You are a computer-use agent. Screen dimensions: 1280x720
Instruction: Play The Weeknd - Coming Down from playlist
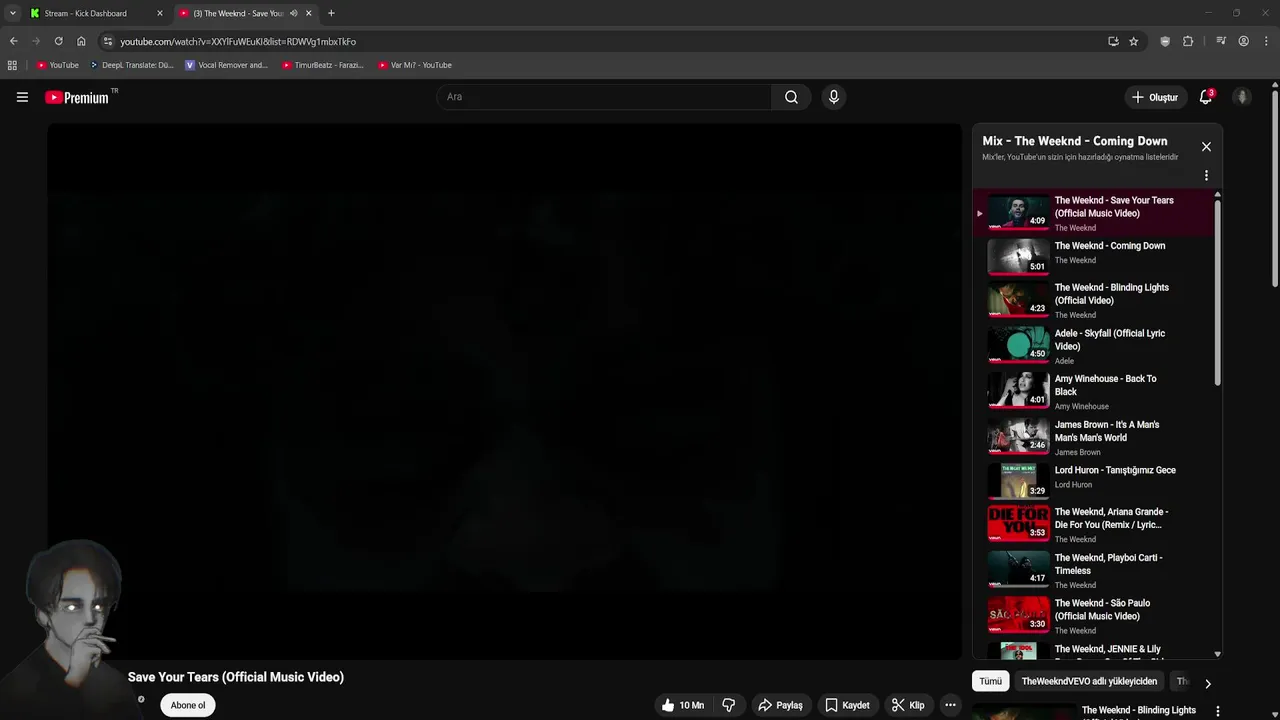tap(1094, 257)
